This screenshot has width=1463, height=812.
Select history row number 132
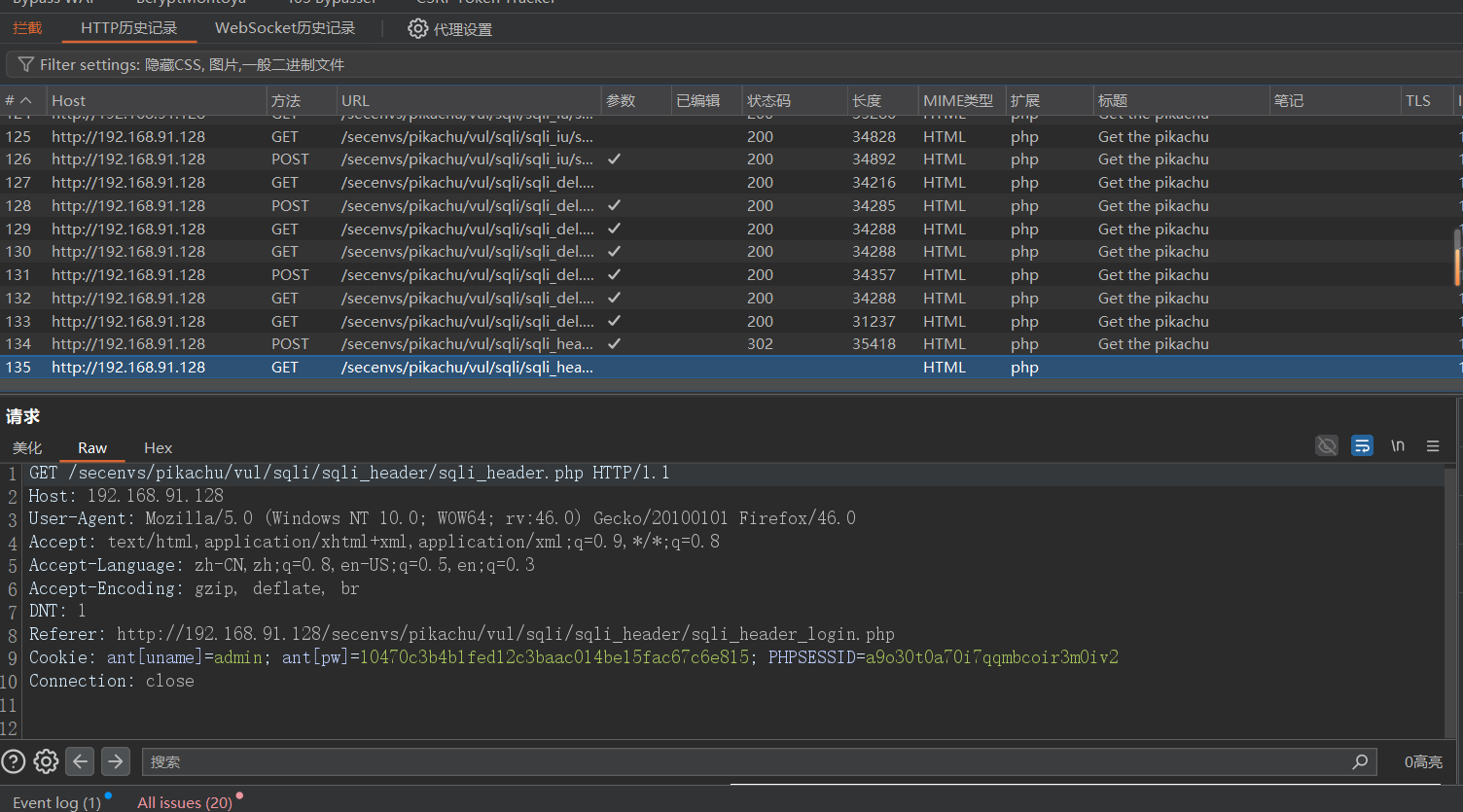(727, 298)
